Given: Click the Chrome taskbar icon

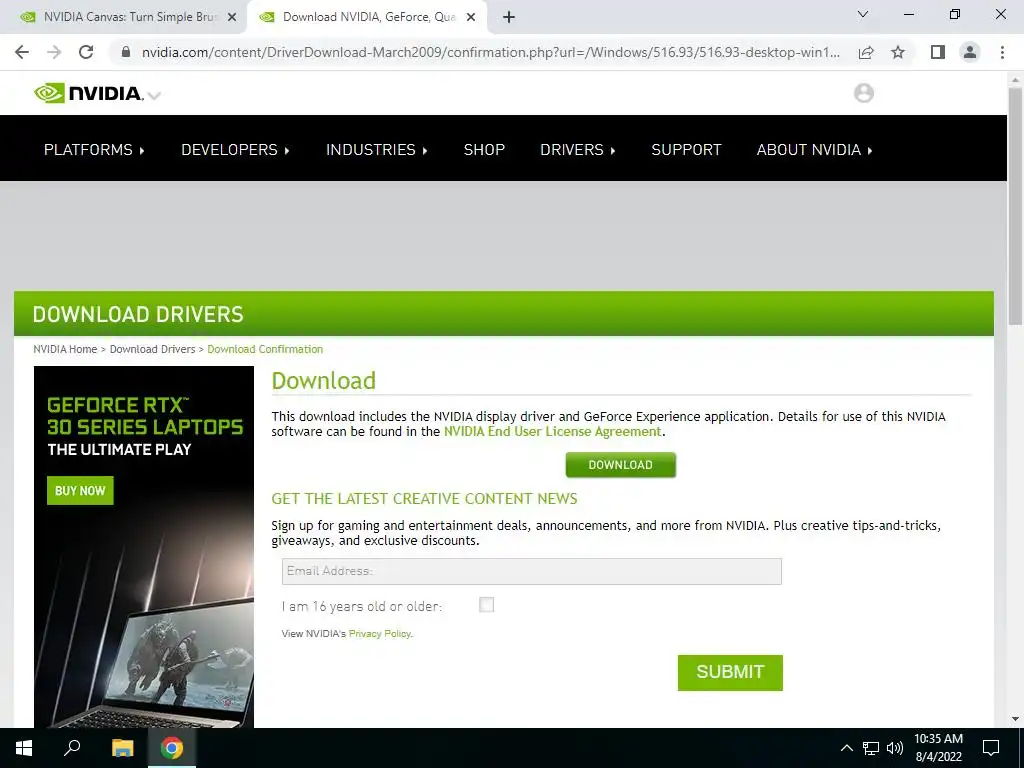Looking at the screenshot, I should pyautogui.click(x=172, y=748).
